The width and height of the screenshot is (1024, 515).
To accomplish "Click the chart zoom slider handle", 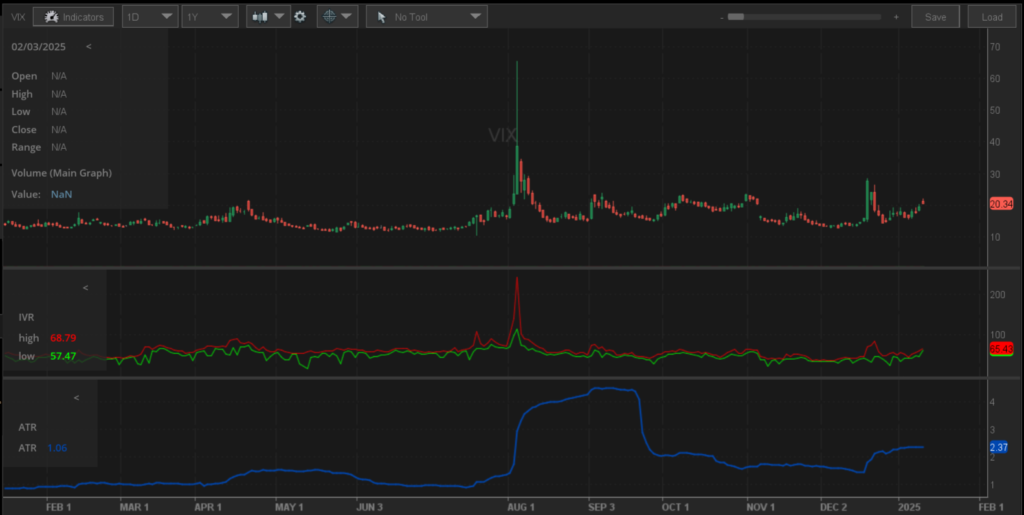I will click(x=736, y=17).
